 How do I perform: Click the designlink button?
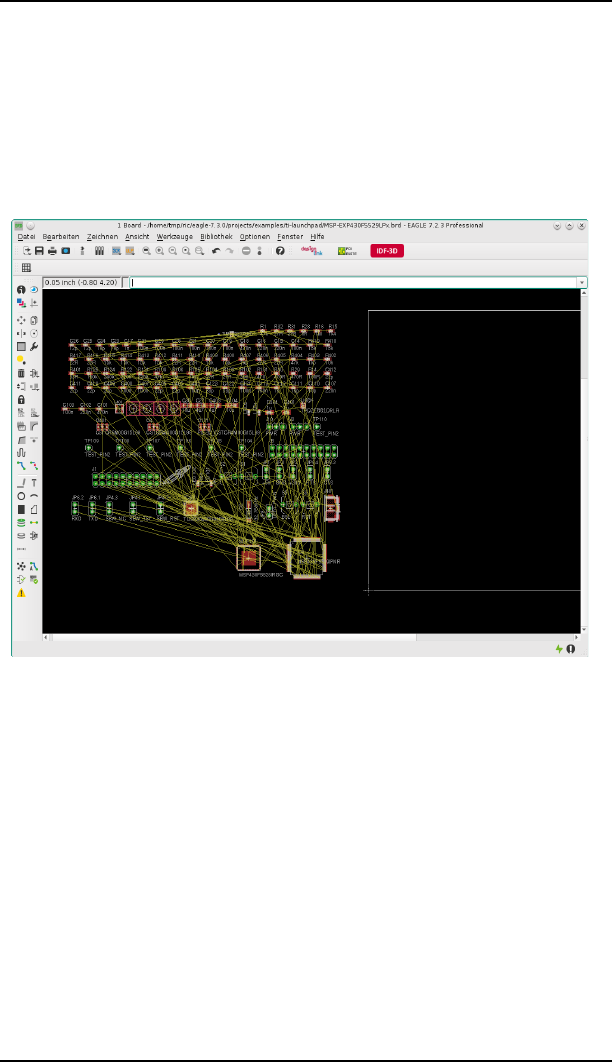(311, 251)
